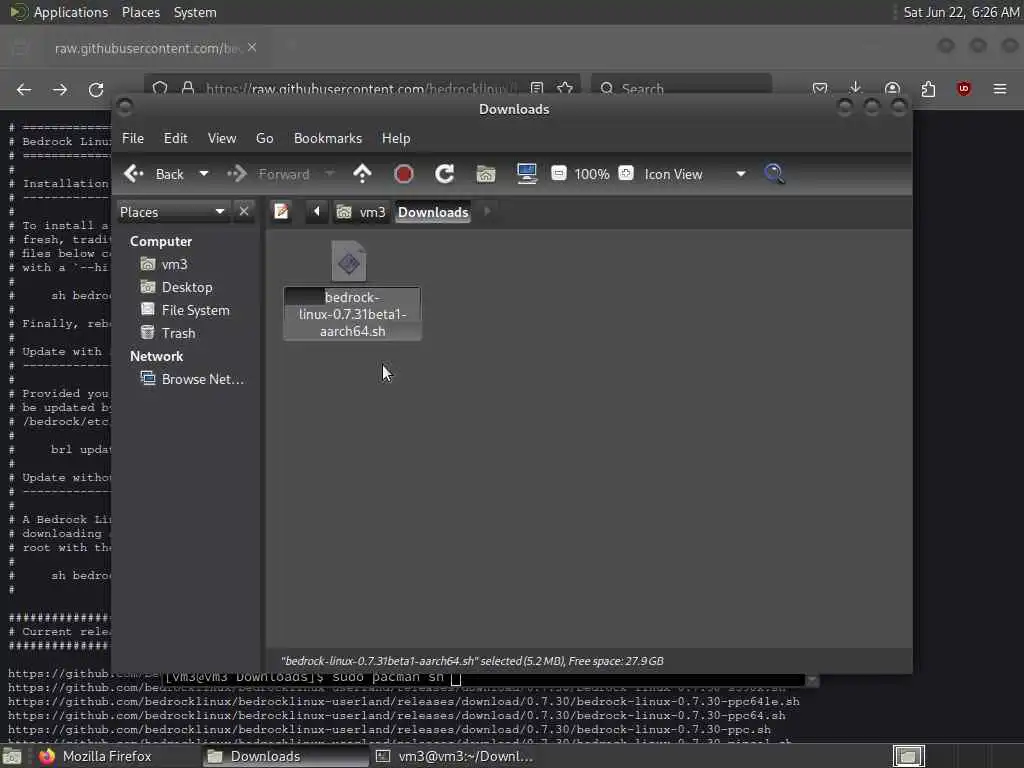The height and width of the screenshot is (768, 1024).
Task: Open the Places sidebar selector dropdown
Action: point(172,212)
